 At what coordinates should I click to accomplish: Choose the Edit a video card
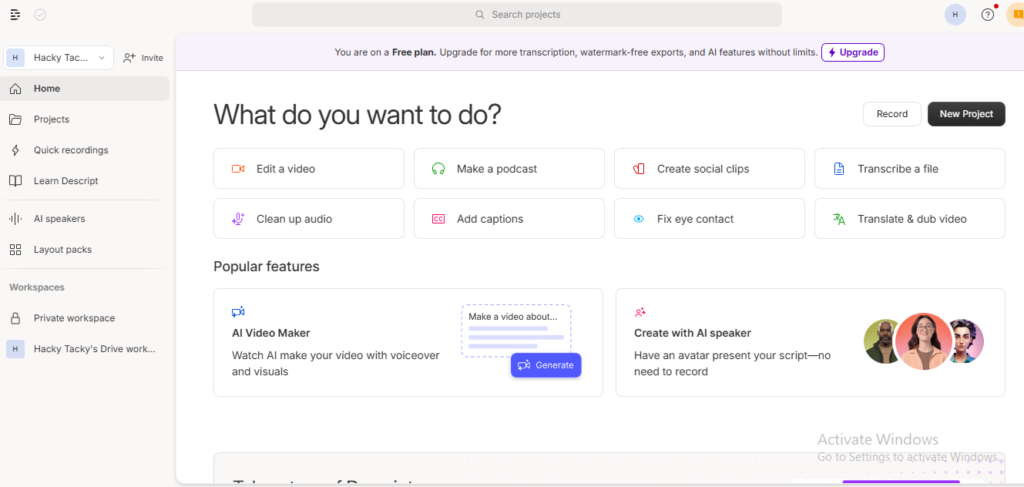click(309, 168)
